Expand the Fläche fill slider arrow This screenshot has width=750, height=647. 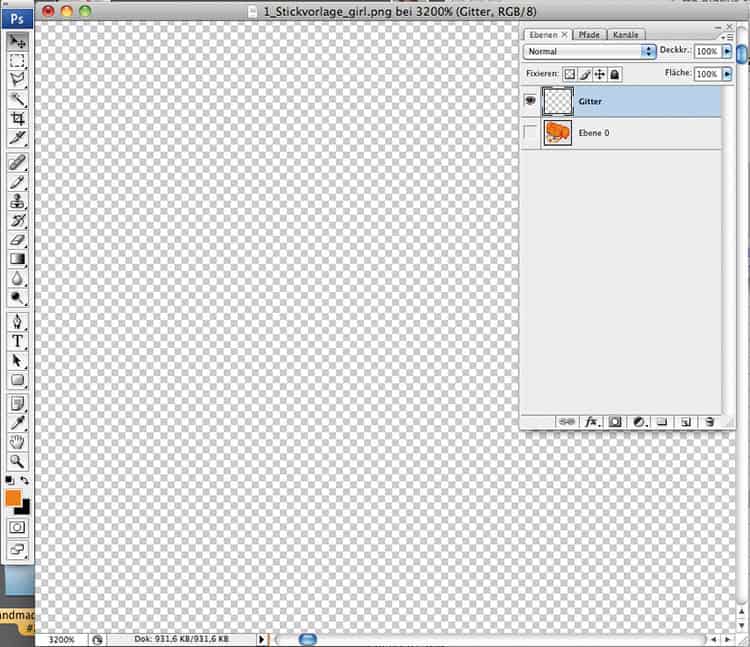pos(727,74)
